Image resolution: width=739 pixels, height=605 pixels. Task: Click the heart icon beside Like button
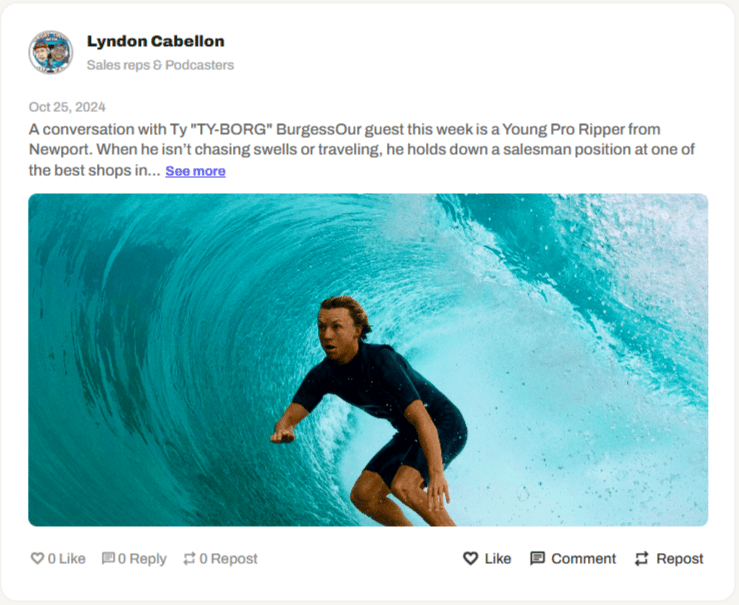(470, 558)
